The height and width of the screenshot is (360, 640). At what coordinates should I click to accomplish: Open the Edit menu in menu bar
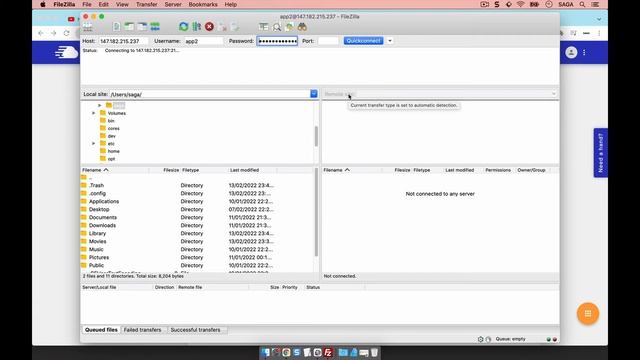coord(104,4)
